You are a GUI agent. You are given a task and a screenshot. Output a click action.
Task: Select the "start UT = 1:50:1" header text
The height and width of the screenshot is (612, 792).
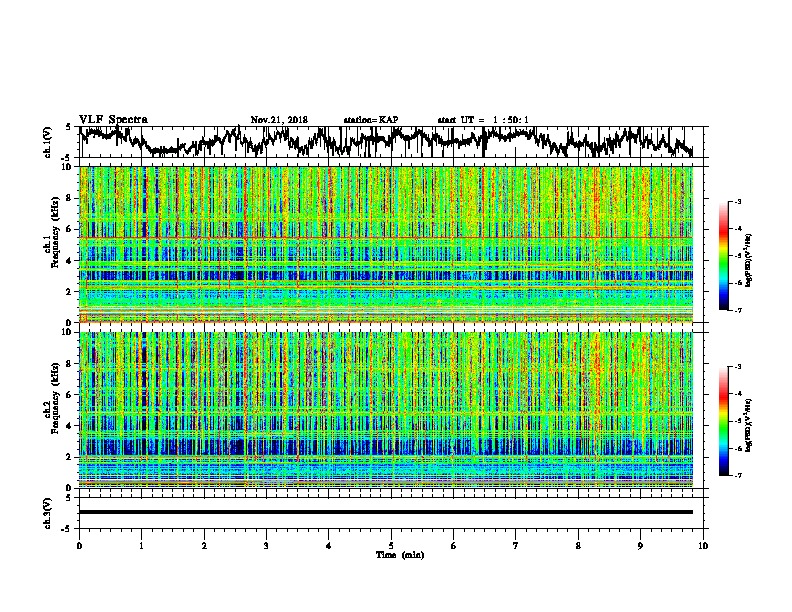483,120
